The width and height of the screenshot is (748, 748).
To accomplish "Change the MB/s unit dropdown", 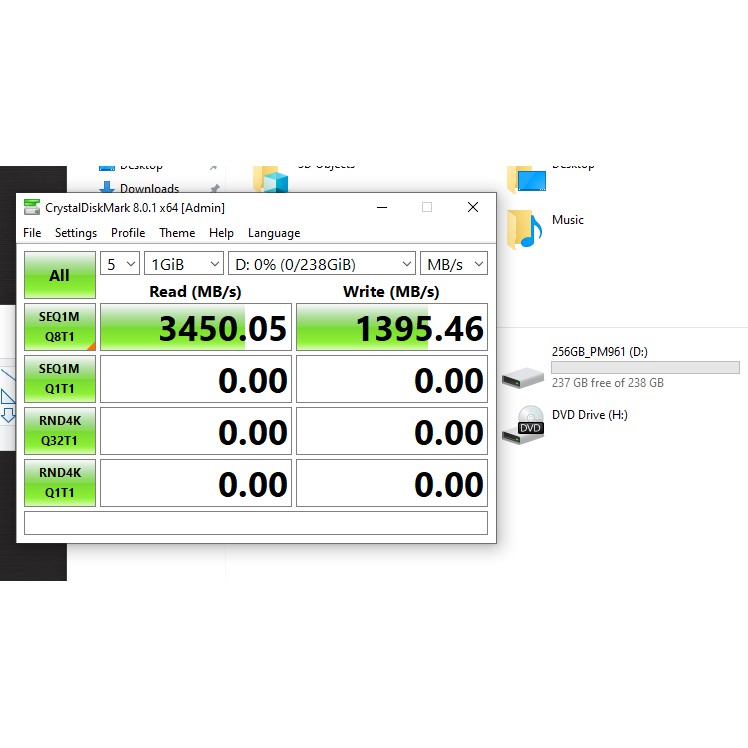I will (x=453, y=264).
